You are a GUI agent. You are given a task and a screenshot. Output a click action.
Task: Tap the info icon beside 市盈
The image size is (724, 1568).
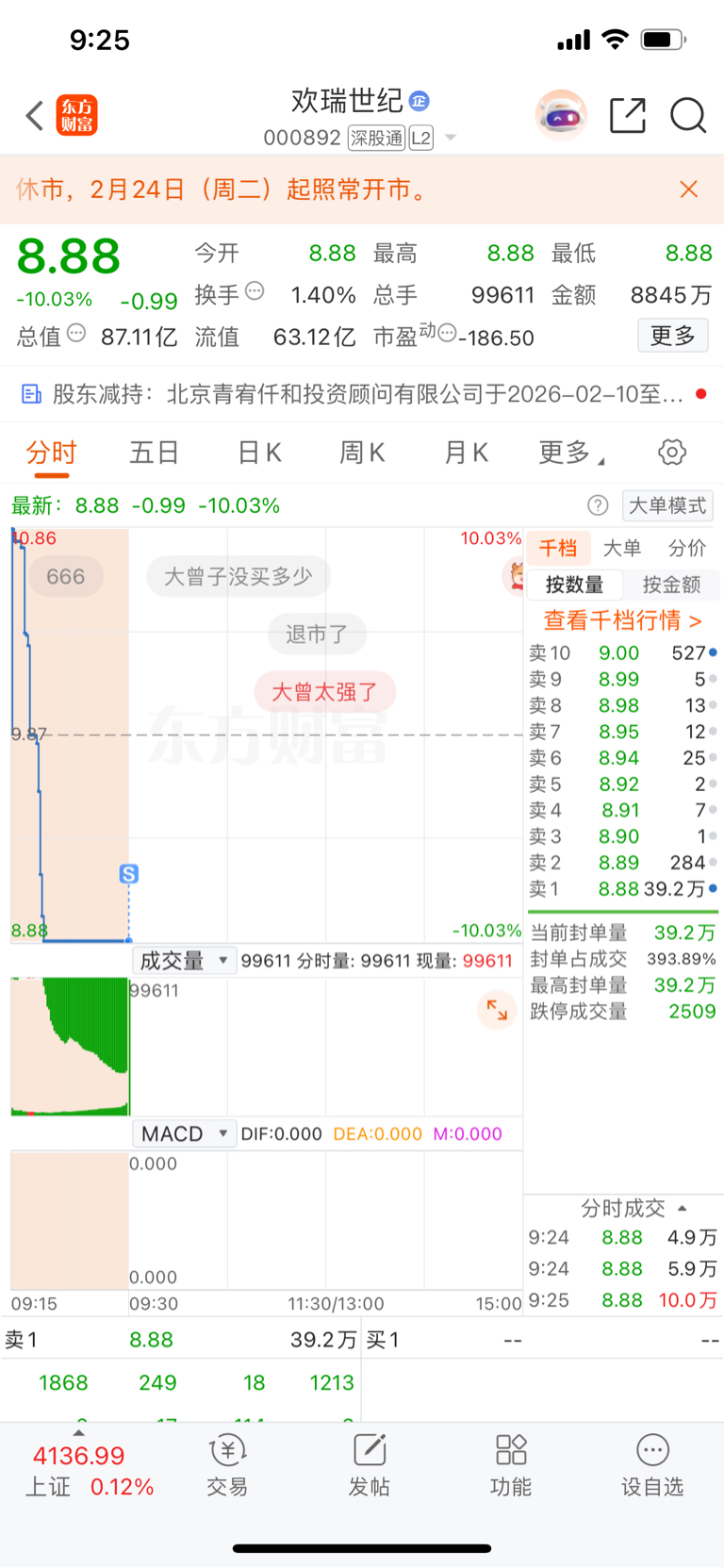point(447,333)
